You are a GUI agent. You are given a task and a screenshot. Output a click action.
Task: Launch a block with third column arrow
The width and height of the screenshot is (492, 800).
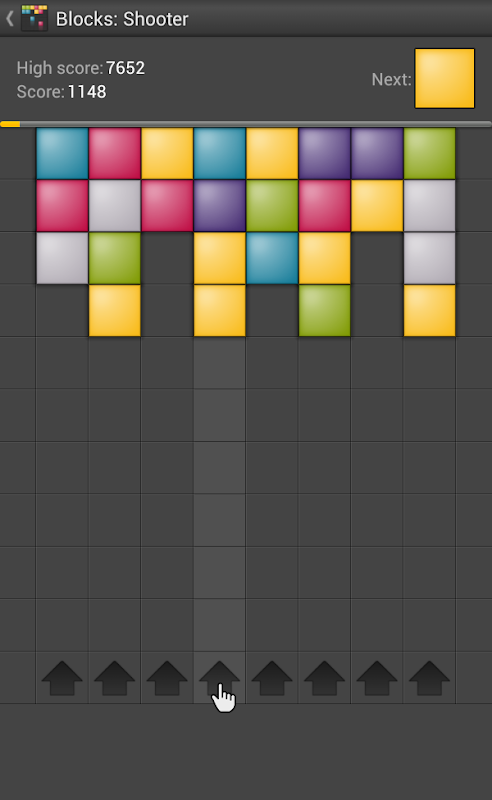(167, 678)
